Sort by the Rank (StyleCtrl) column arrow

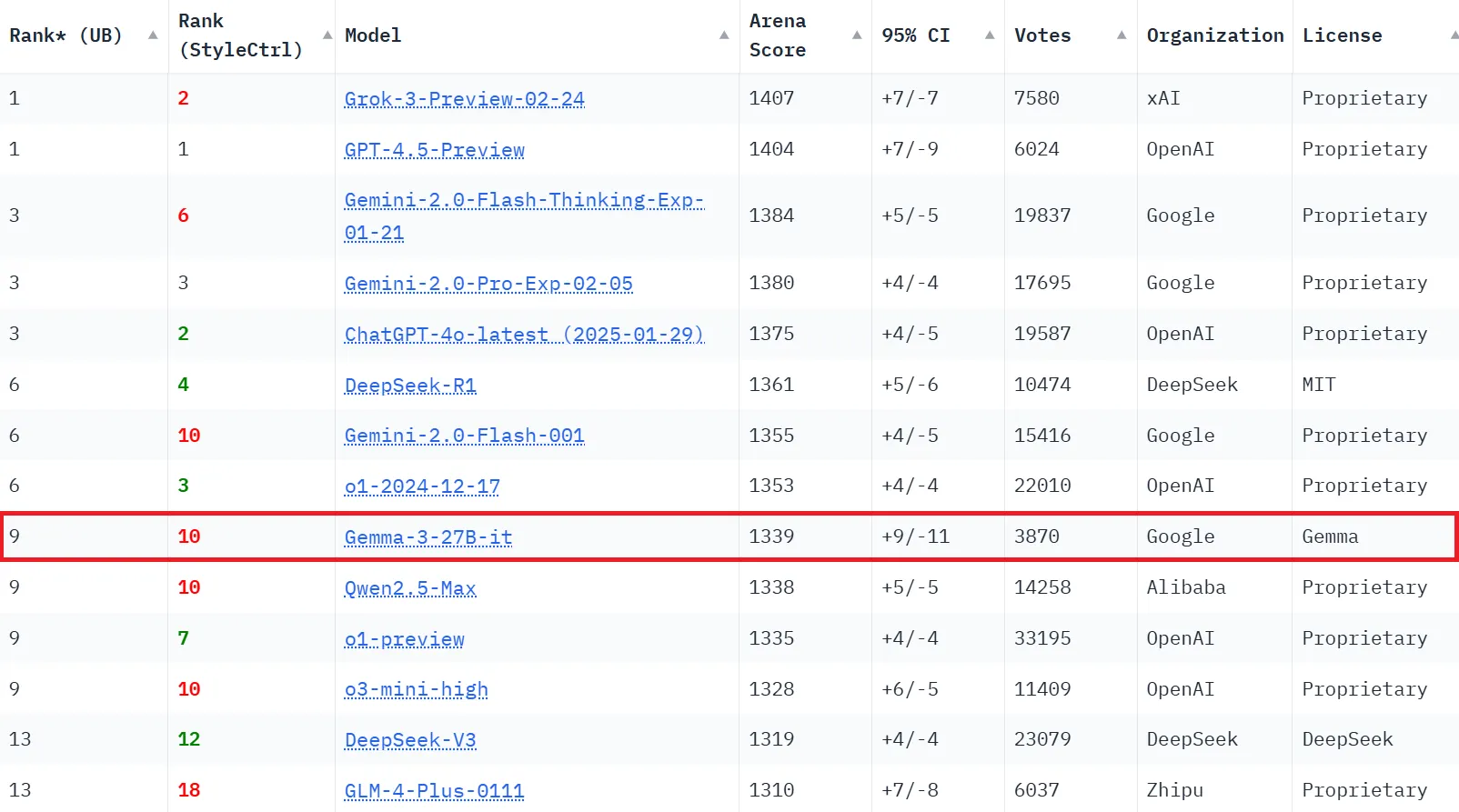click(327, 35)
